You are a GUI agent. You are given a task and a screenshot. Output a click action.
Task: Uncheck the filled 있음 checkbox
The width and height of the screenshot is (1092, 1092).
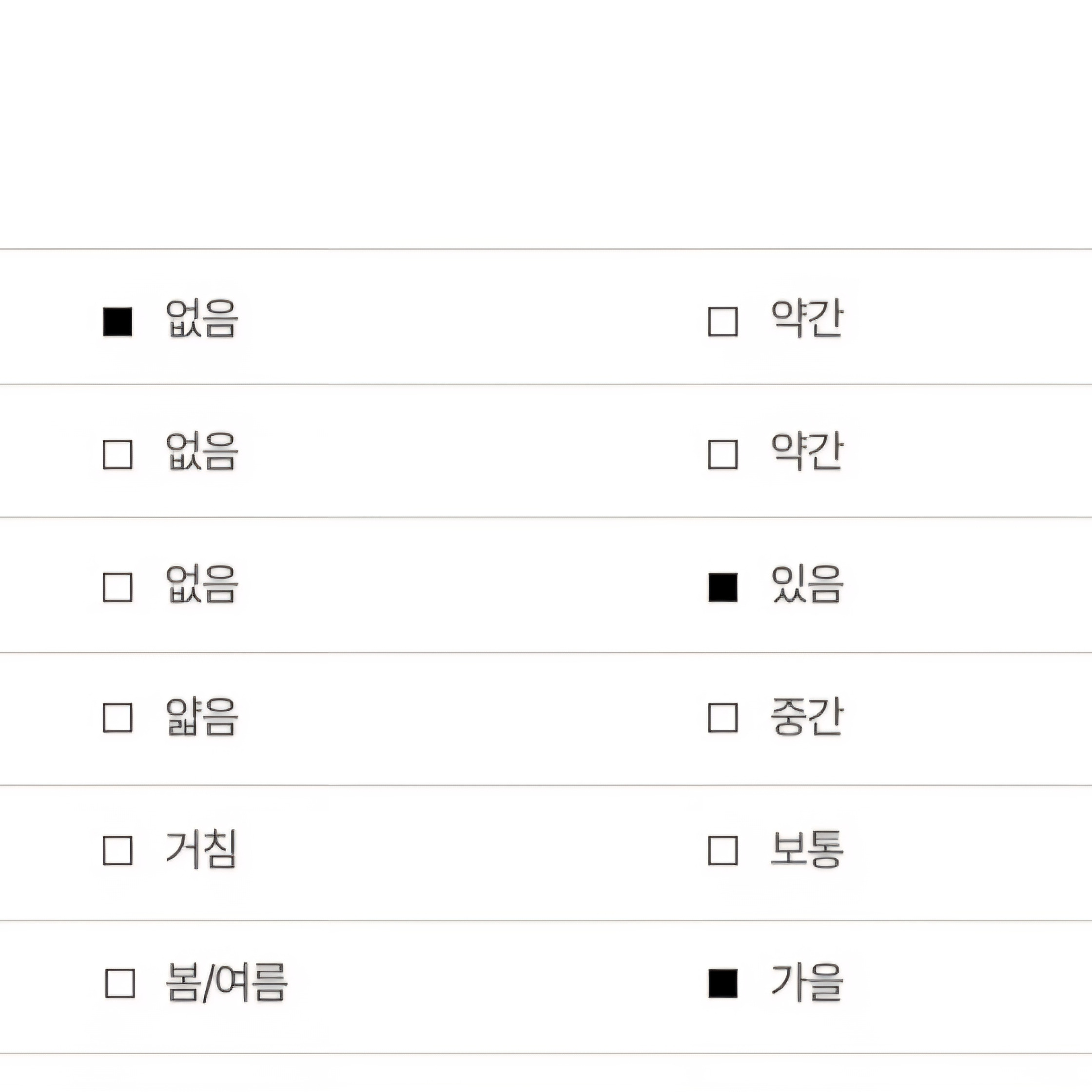point(723,587)
